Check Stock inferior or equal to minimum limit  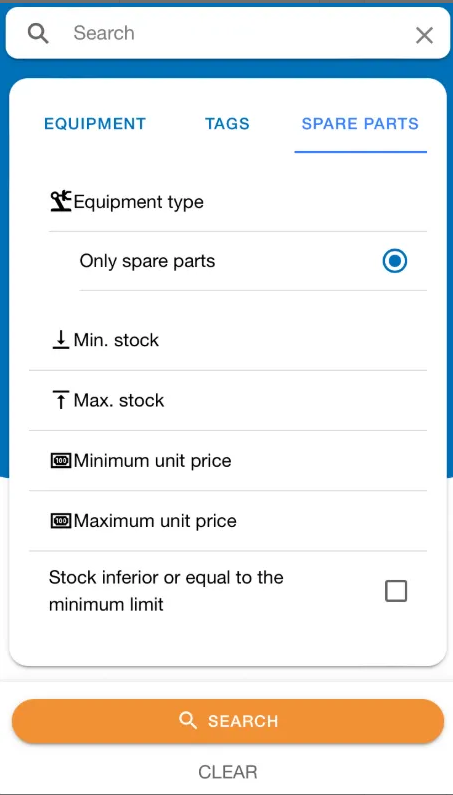pyautogui.click(x=396, y=591)
